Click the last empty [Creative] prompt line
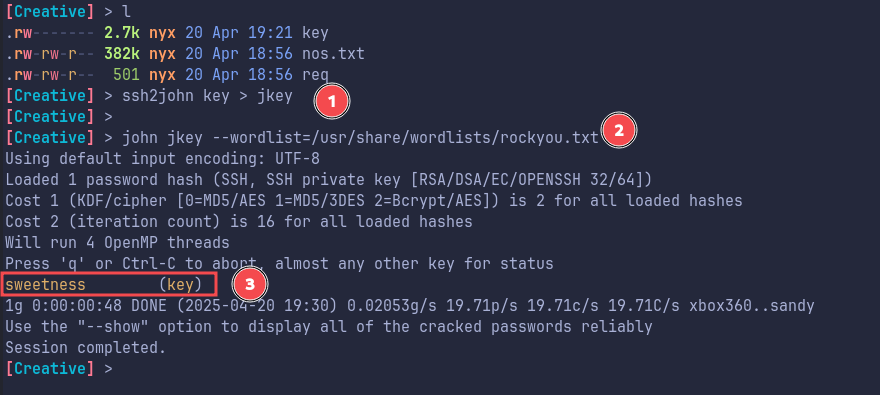The image size is (880, 395). pos(59,369)
